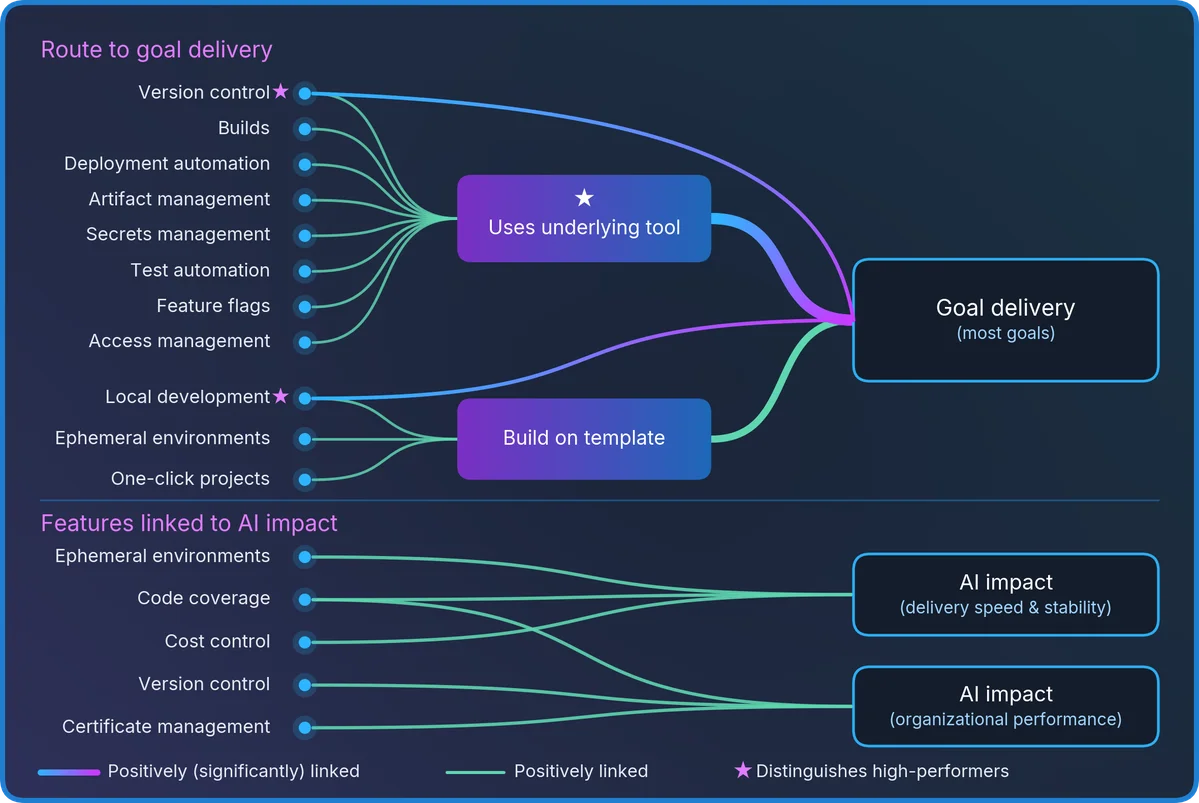The width and height of the screenshot is (1199, 803).
Task: Click the Goal delivery (most goals) box
Action: [x=1006, y=320]
